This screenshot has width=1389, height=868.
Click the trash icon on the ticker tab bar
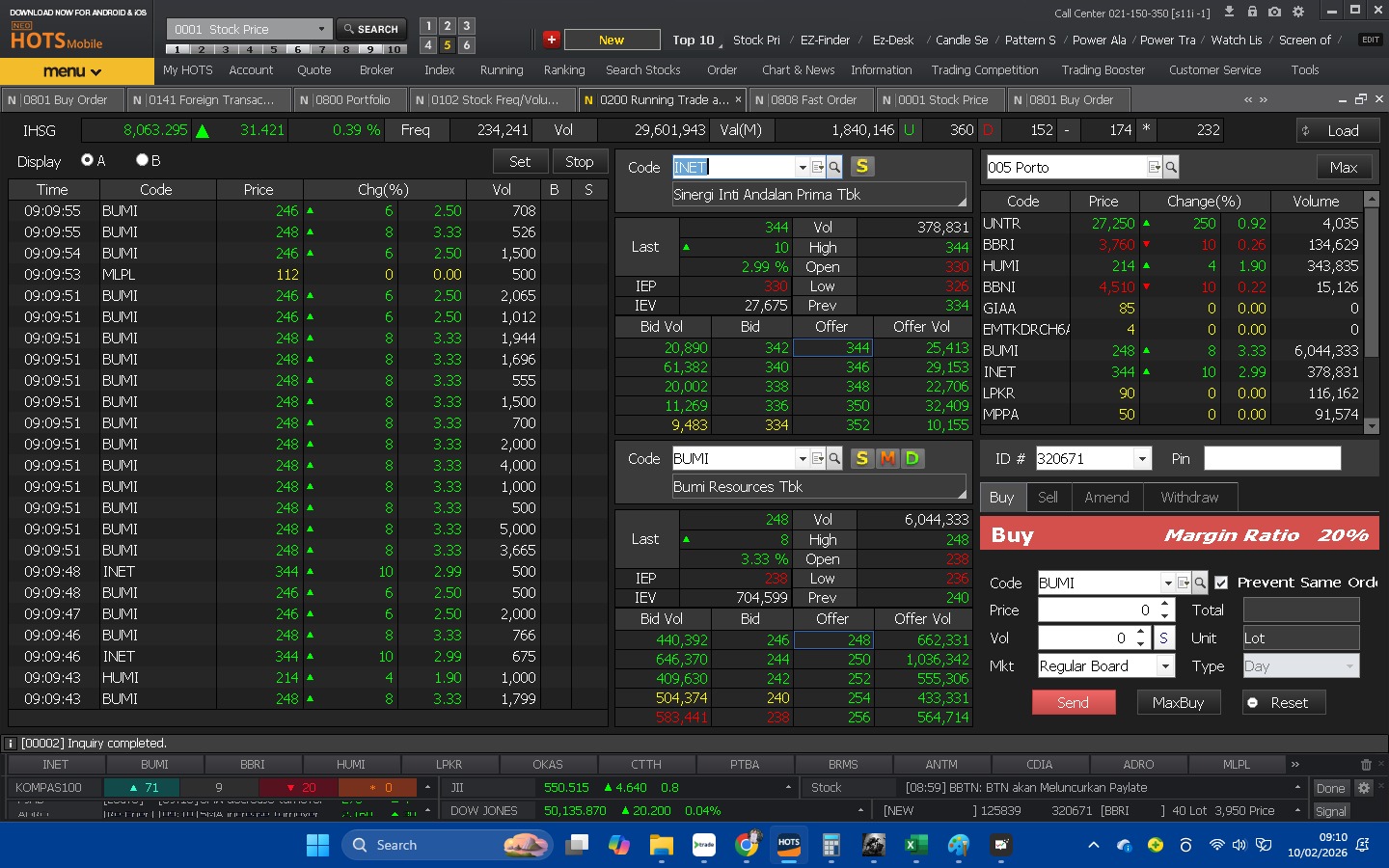pos(1366,764)
